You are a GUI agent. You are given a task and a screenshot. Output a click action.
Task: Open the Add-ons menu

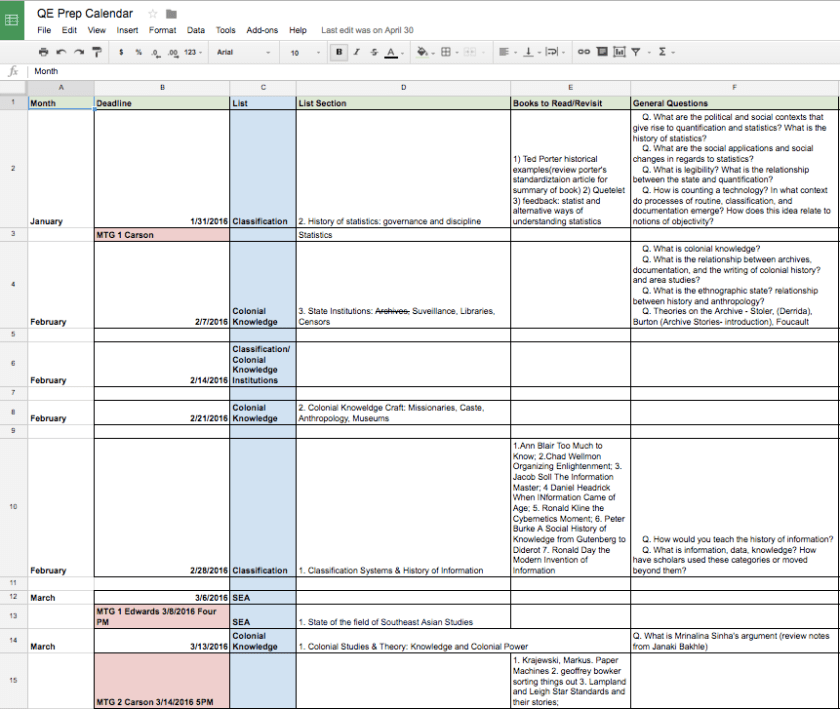(261, 30)
